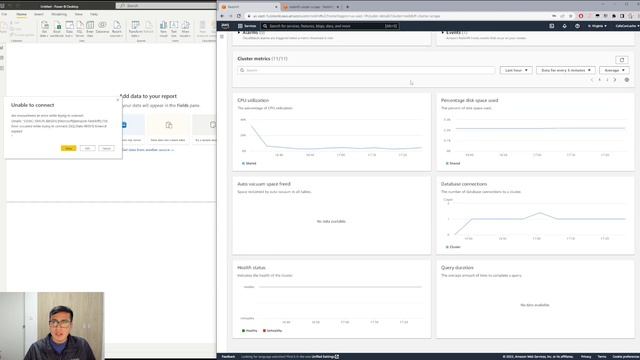
Task: Toggle Cluster legend in Database connections chart
Action: (453, 247)
